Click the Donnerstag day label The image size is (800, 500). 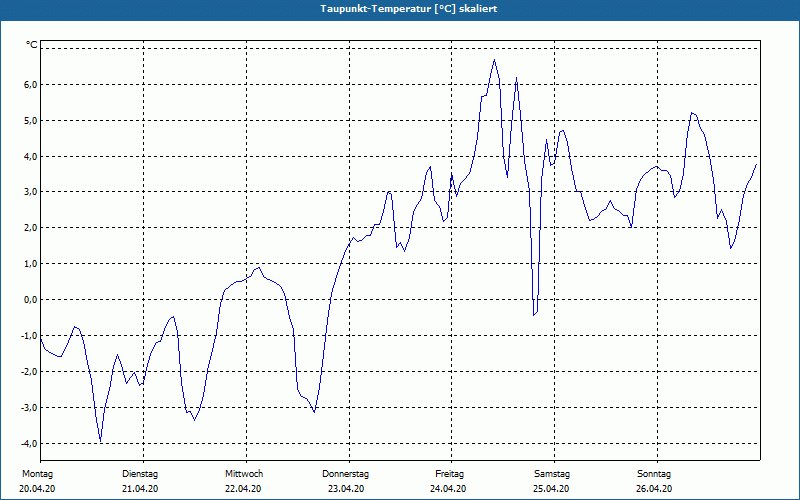[345, 474]
